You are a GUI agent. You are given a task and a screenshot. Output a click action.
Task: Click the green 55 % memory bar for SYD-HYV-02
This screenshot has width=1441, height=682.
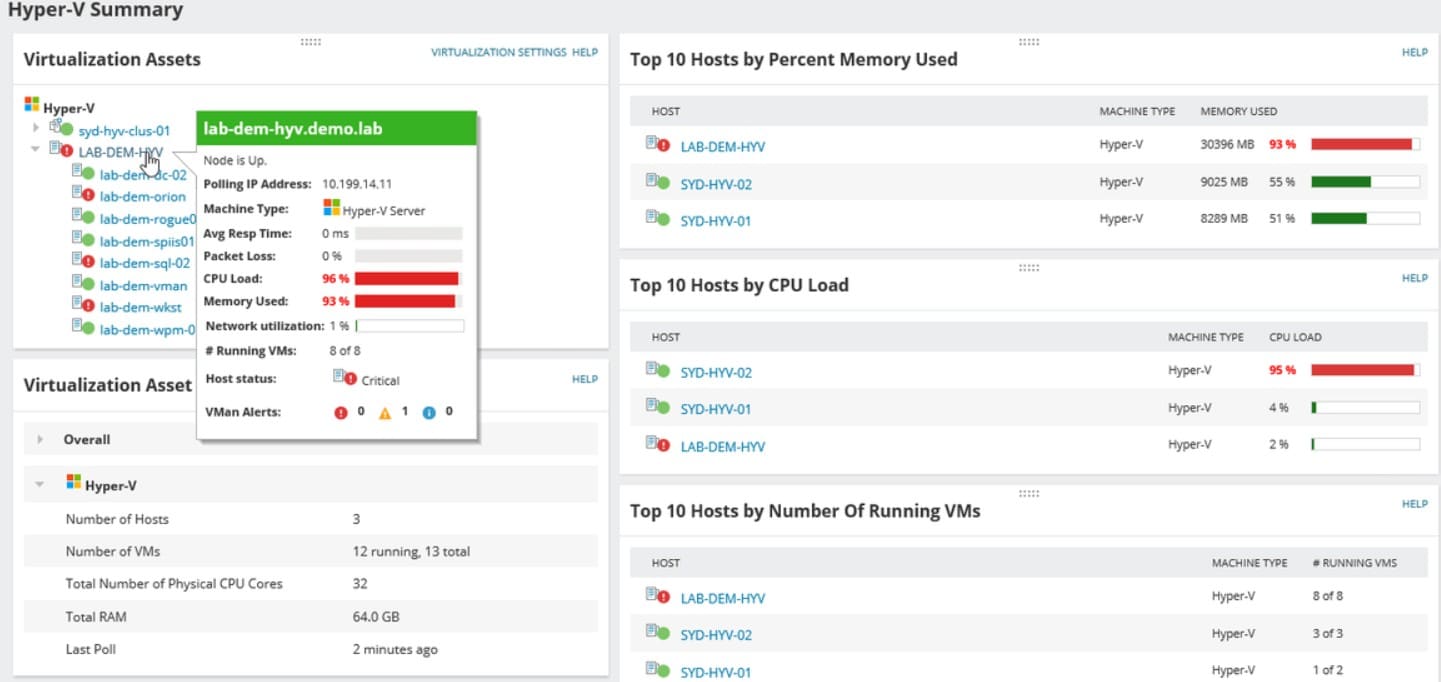pyautogui.click(x=1365, y=181)
